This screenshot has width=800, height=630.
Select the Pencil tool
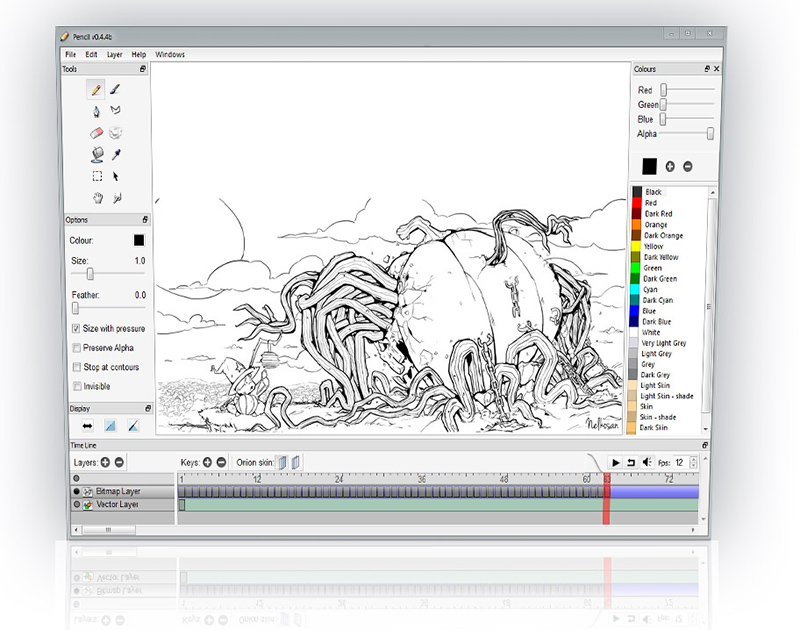95,90
